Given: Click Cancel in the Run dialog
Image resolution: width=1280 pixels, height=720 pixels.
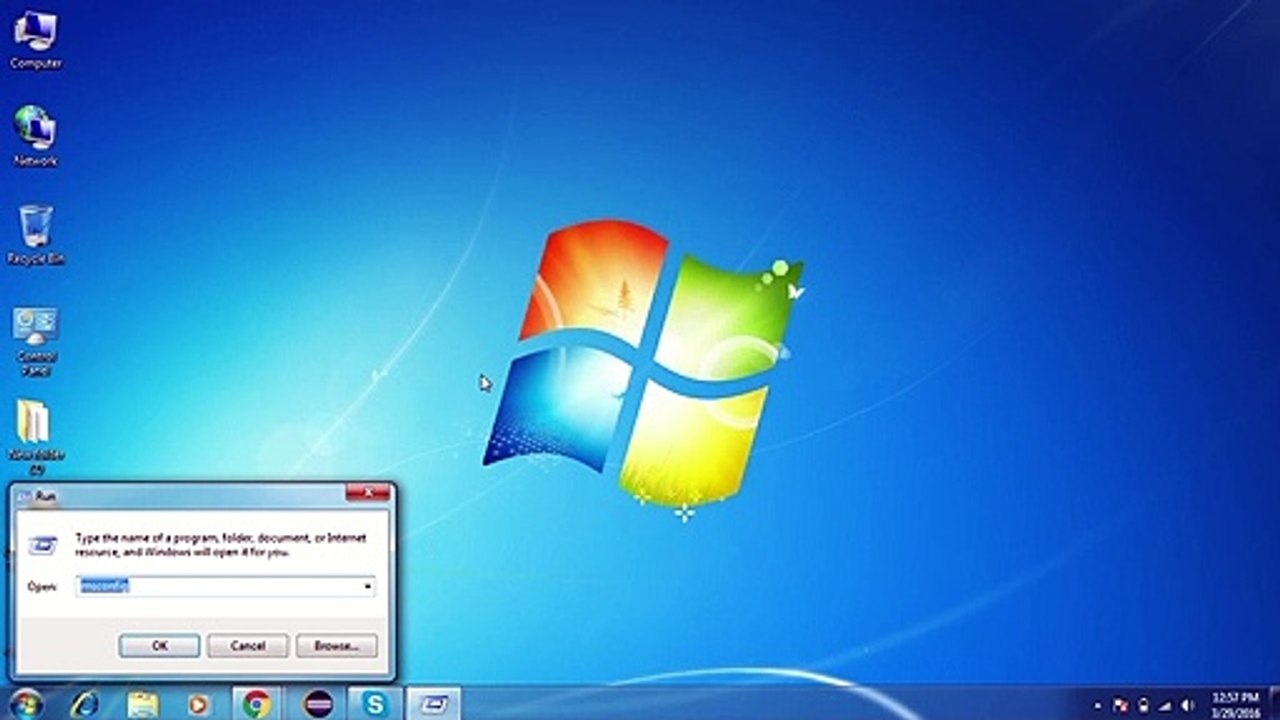Looking at the screenshot, I should [247, 646].
